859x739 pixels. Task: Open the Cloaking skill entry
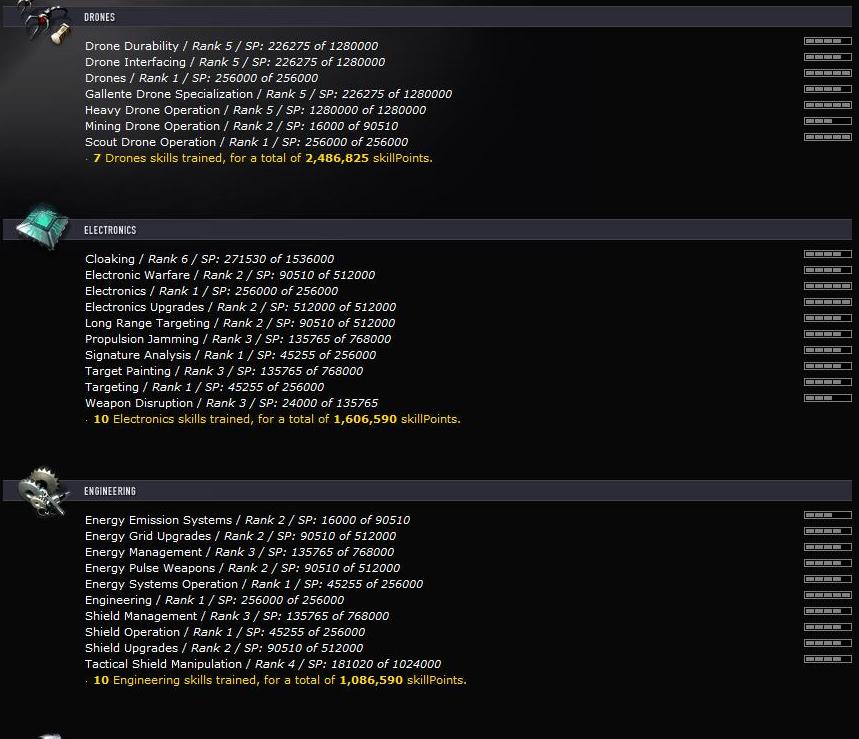pyautogui.click(x=209, y=259)
